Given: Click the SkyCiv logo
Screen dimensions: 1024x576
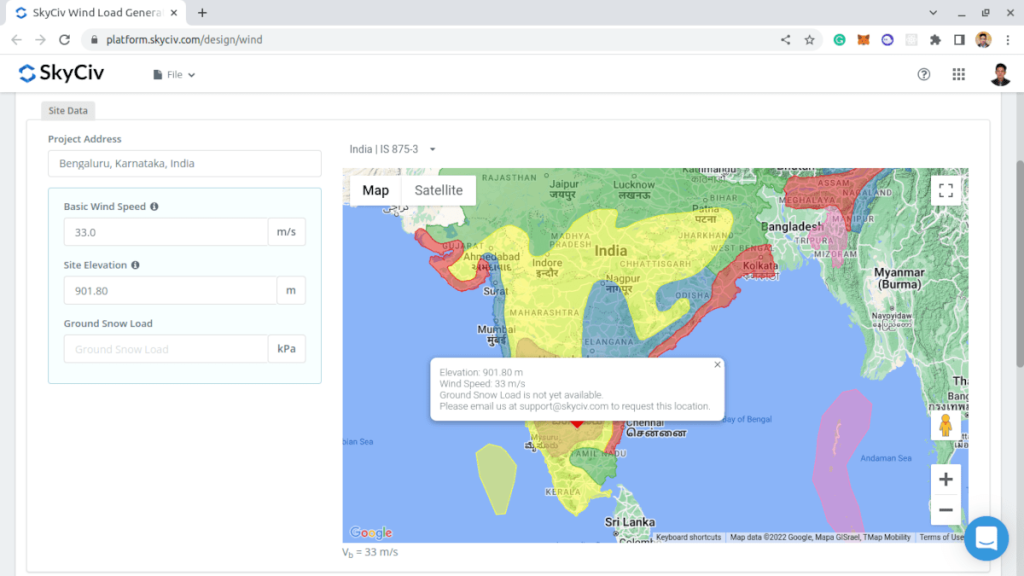Looking at the screenshot, I should pos(61,73).
